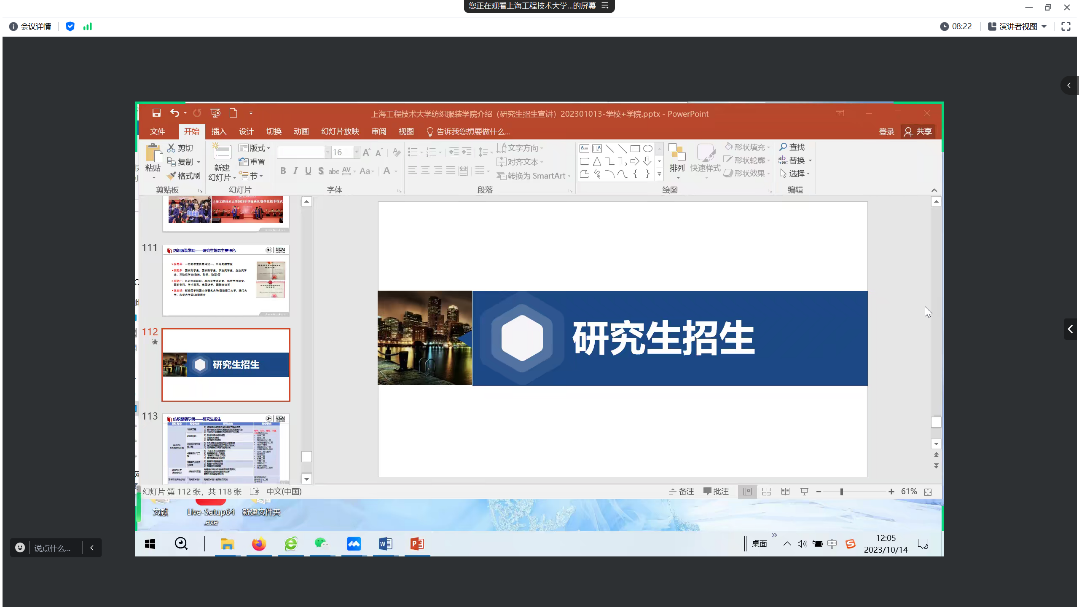Select the Format Painter brush tool
Image resolution: width=1079 pixels, height=607 pixels.
pos(185,176)
